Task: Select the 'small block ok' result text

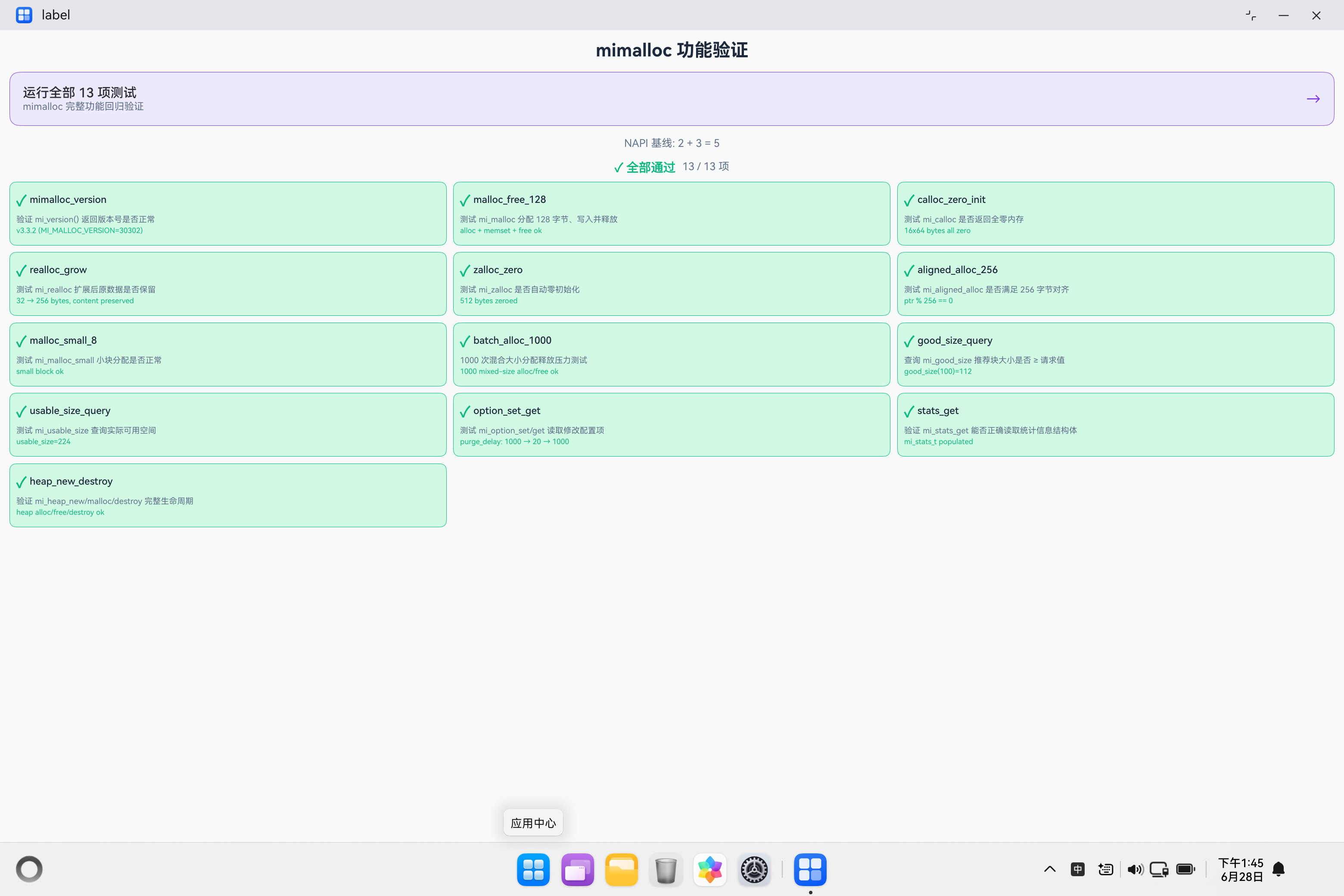Action: pyautogui.click(x=40, y=371)
